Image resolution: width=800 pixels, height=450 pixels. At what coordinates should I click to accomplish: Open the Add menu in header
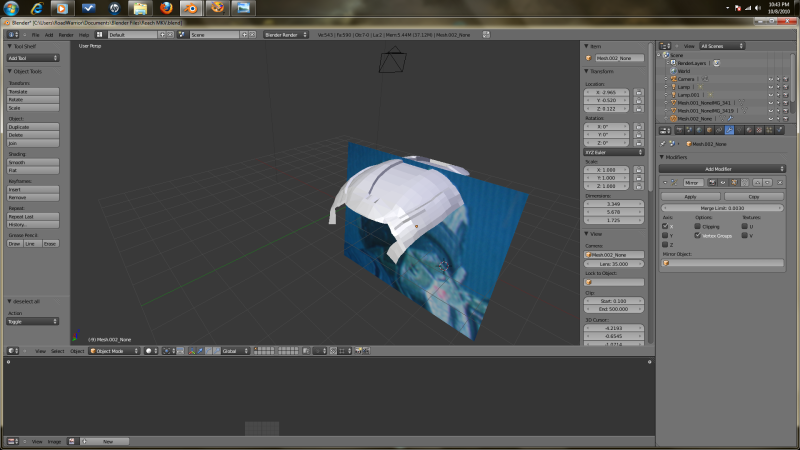click(x=49, y=35)
